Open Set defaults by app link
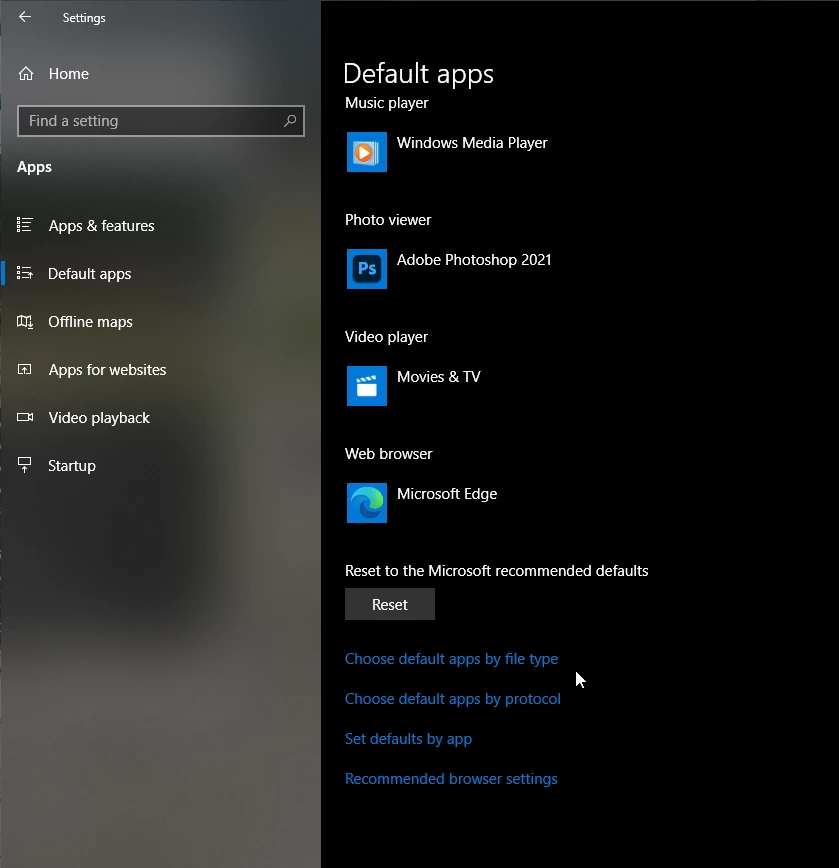The width and height of the screenshot is (839, 868). pos(408,739)
